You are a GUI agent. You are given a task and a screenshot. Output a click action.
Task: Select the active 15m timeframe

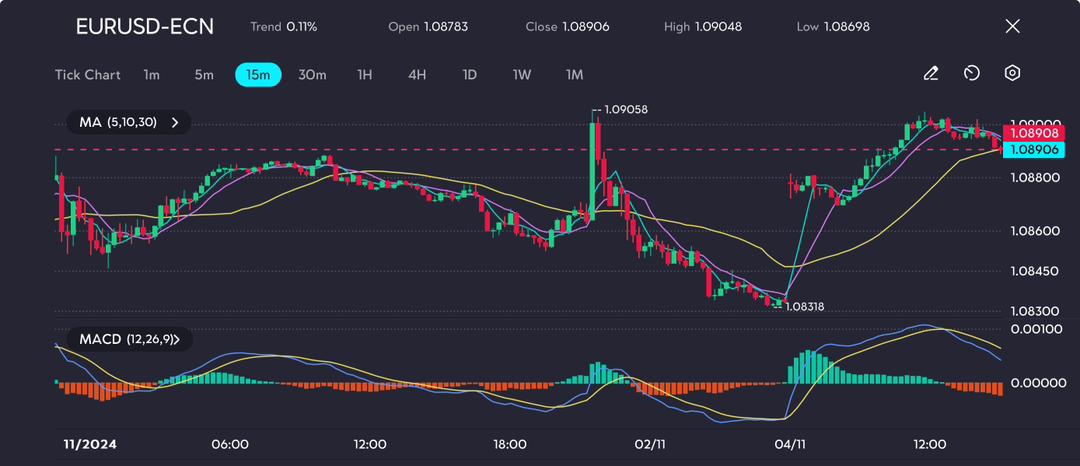point(258,74)
